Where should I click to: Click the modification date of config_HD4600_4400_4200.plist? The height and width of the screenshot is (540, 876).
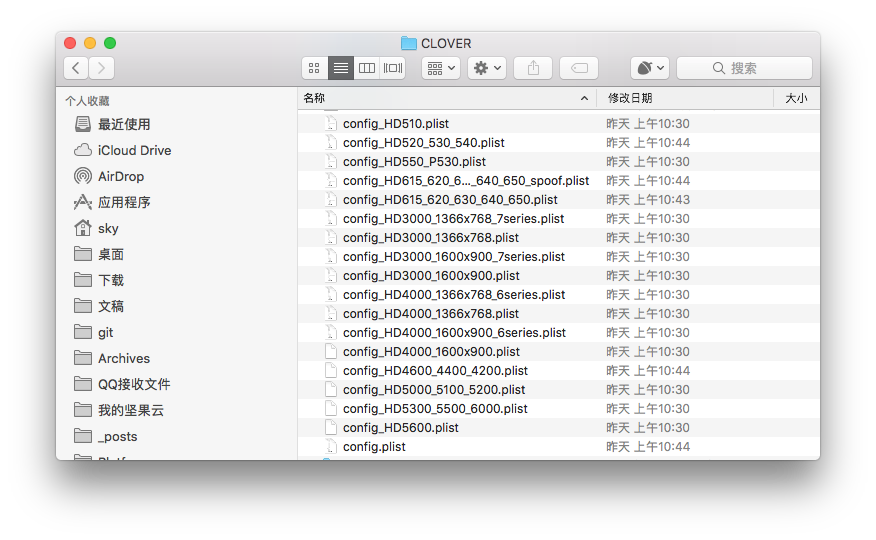[648, 370]
